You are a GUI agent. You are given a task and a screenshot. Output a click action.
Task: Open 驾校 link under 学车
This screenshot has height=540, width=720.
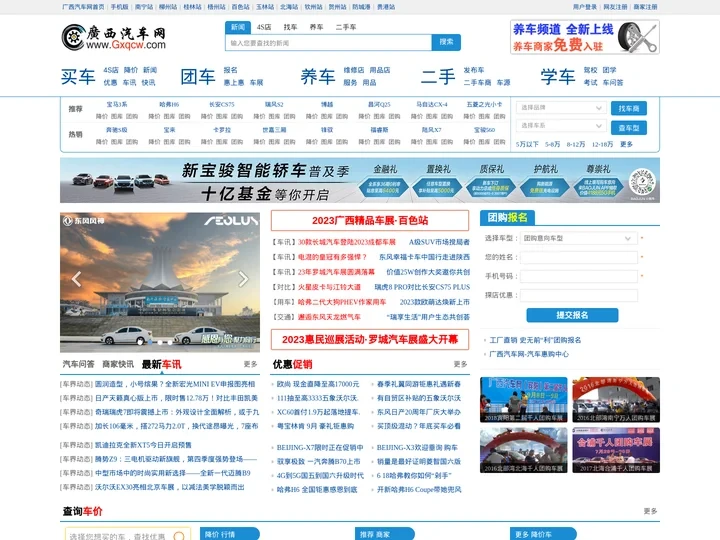[x=591, y=70]
